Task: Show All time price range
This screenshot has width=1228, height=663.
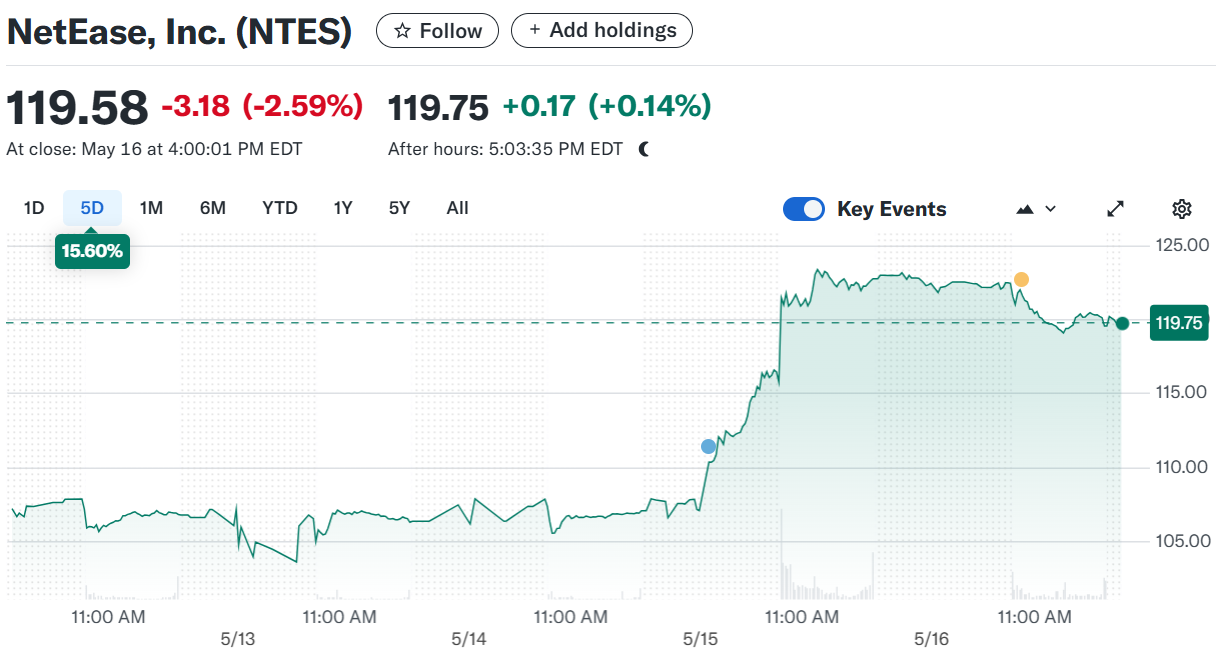Action: 457,208
